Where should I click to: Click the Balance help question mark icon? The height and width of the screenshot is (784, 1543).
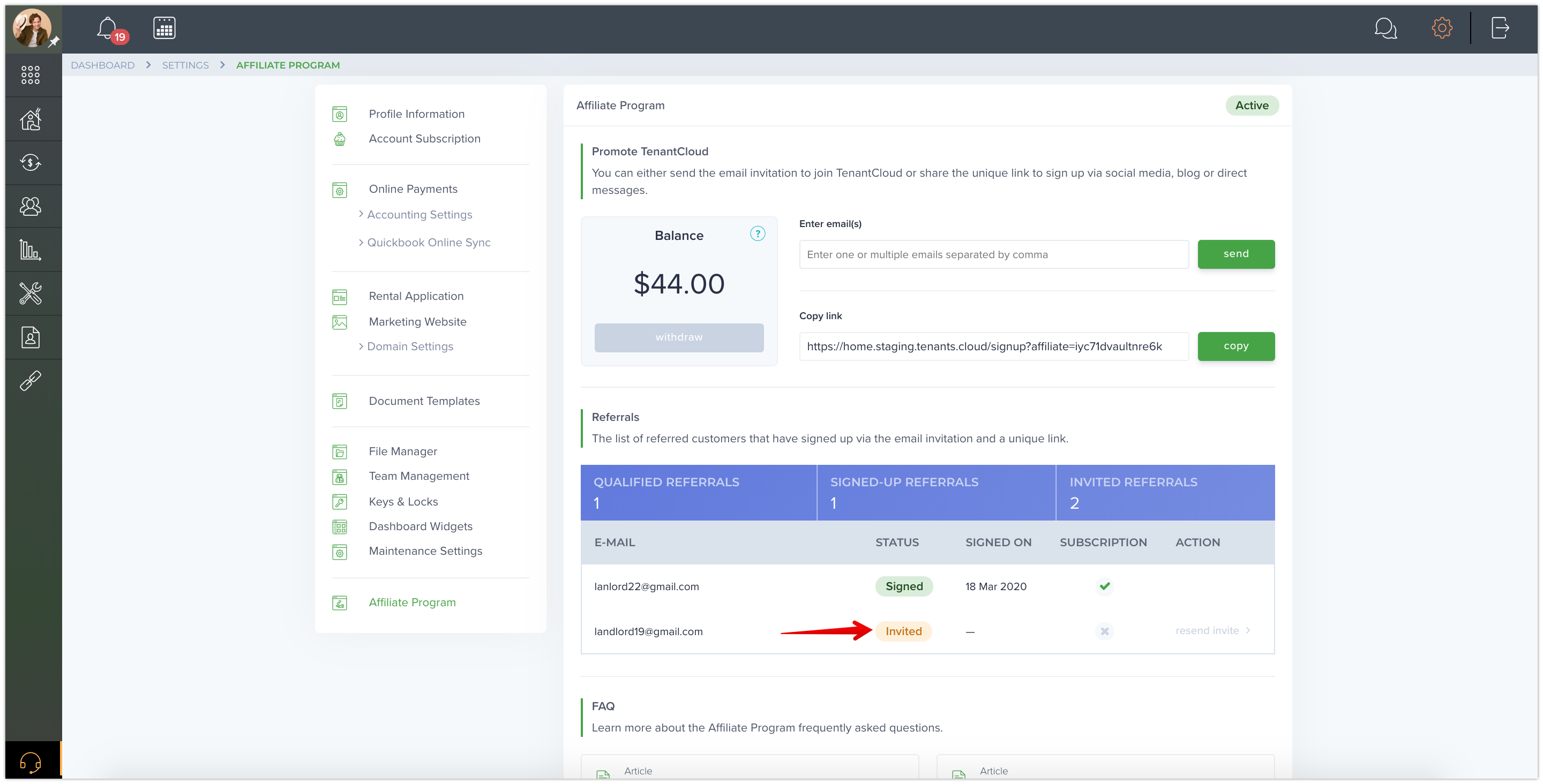pyautogui.click(x=757, y=233)
